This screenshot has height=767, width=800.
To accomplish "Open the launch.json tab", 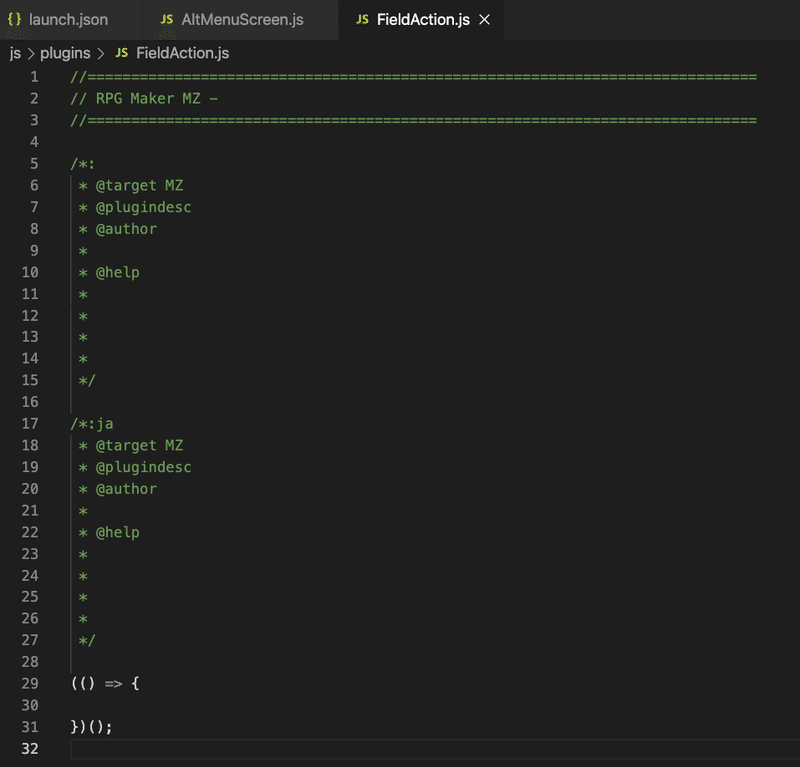I will pyautogui.click(x=68, y=20).
